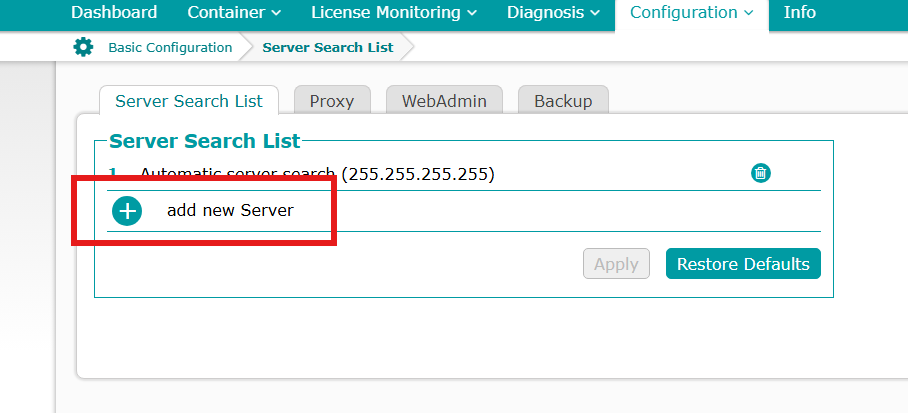Select the Automatic server search entry
The image size is (908, 413).
coord(317,174)
